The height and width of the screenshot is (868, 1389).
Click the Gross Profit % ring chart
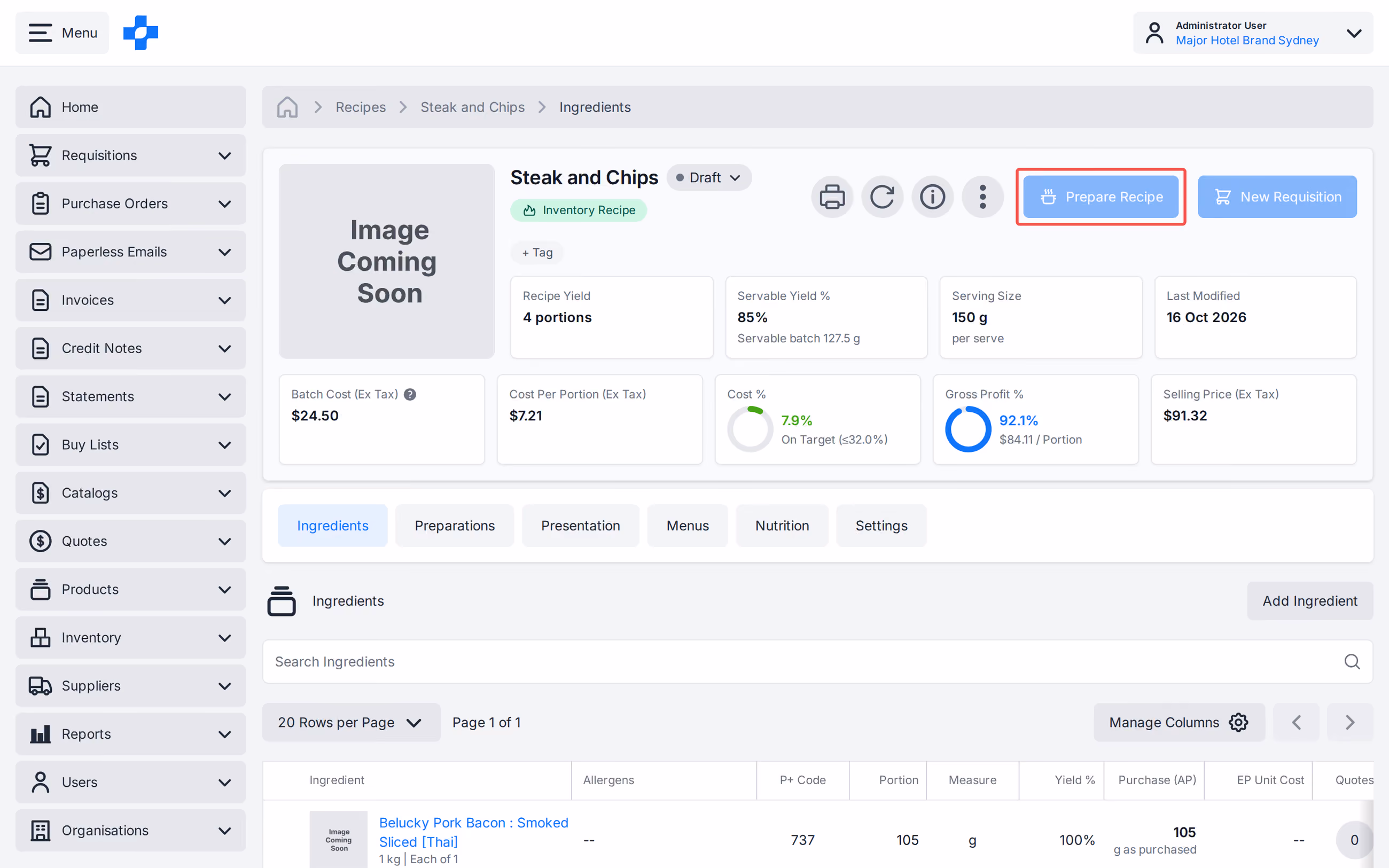[968, 429]
